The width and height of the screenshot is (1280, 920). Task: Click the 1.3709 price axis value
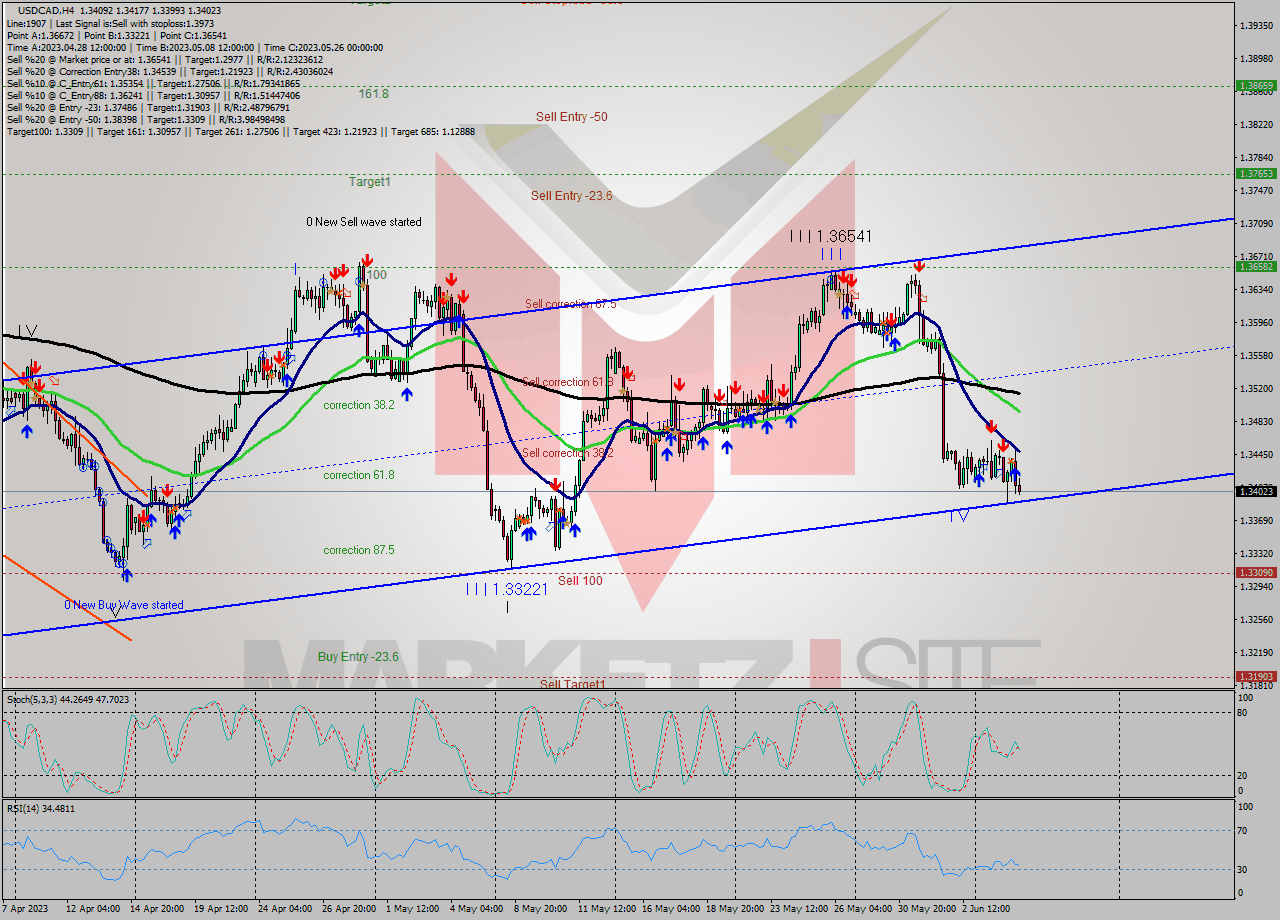(1256, 224)
